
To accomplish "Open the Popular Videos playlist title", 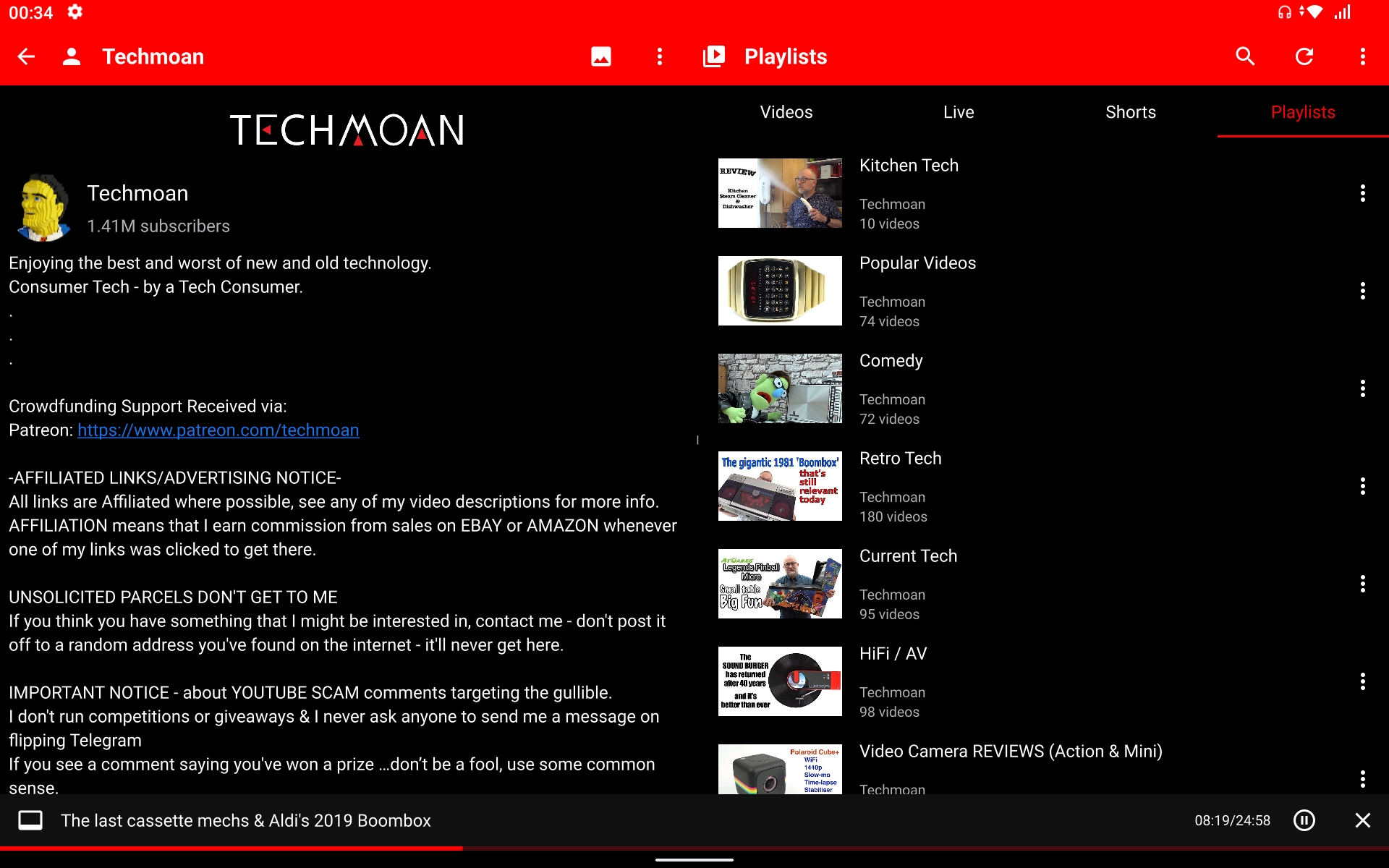I will coord(917,263).
